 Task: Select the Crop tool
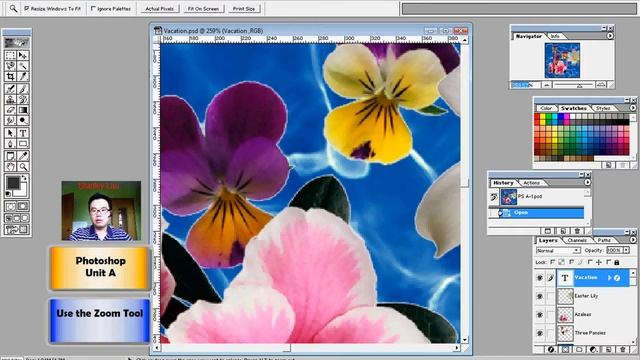(11, 76)
